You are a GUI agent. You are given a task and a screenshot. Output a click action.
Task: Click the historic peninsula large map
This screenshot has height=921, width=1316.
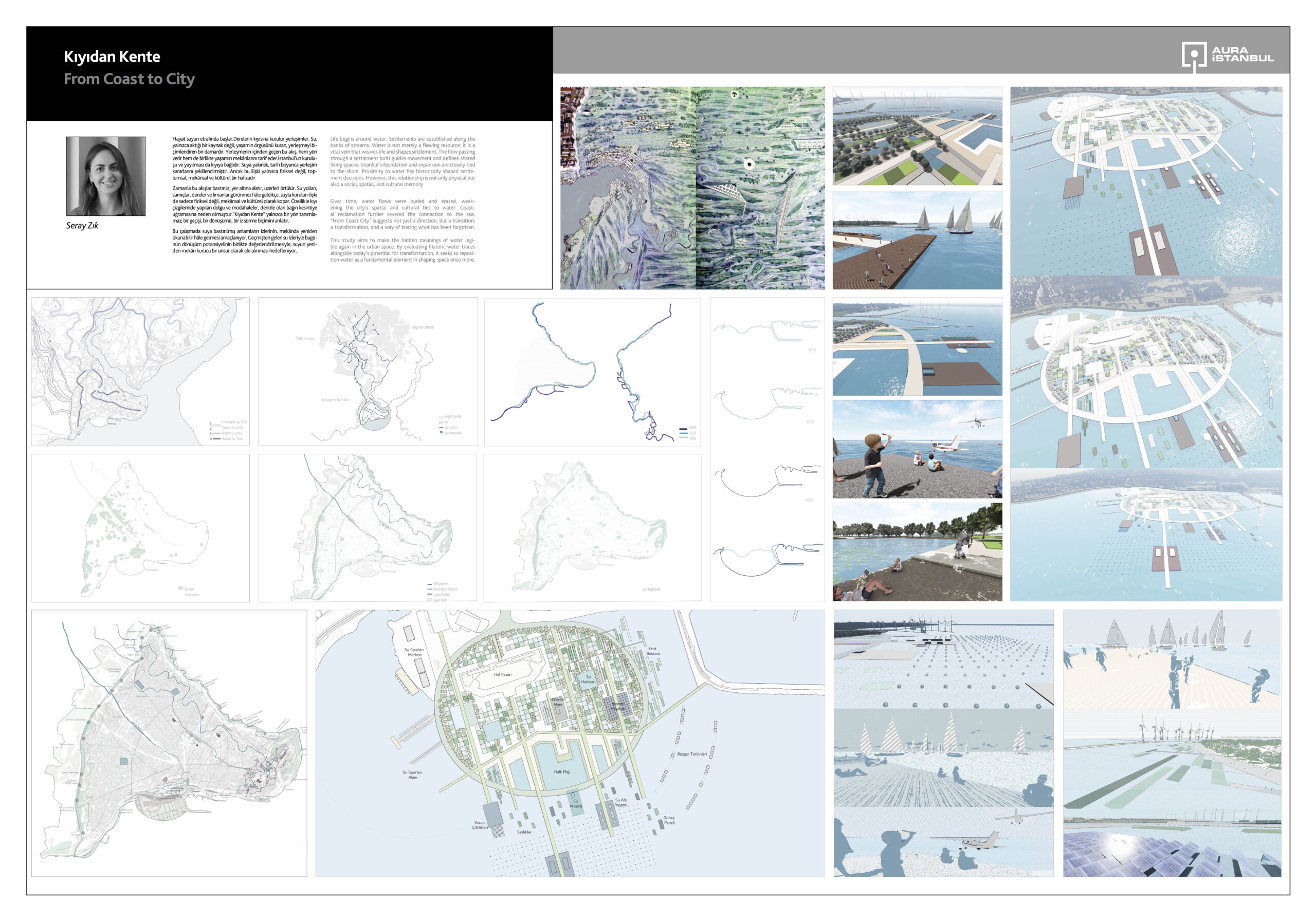pyautogui.click(x=169, y=743)
